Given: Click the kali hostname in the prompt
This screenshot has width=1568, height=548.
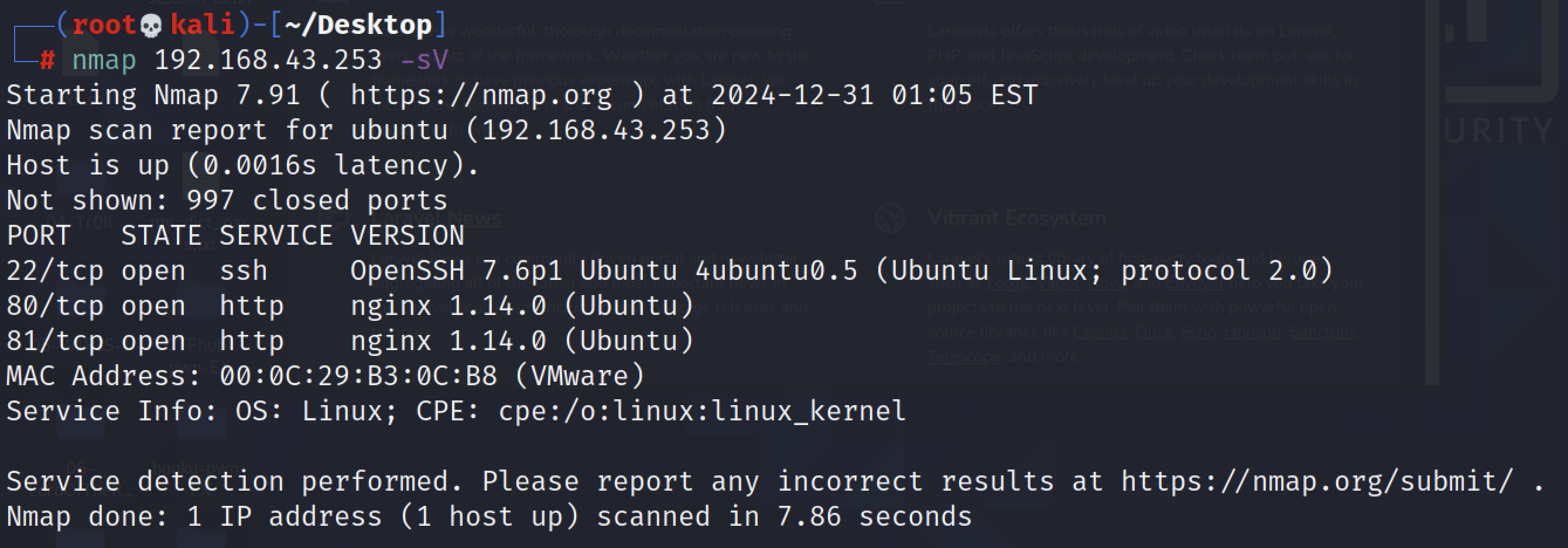Looking at the screenshot, I should 203,26.
